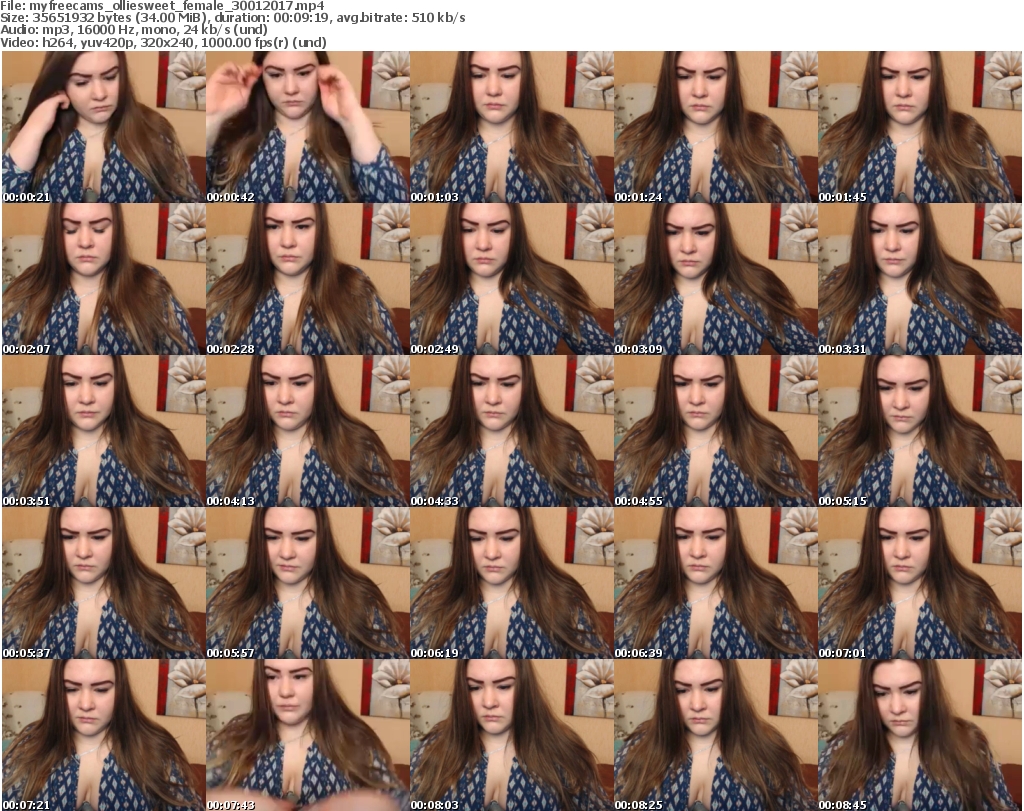Image resolution: width=1024 pixels, height=811 pixels.
Task: Select the frame stamped 00:08:03
Action: pos(511,735)
